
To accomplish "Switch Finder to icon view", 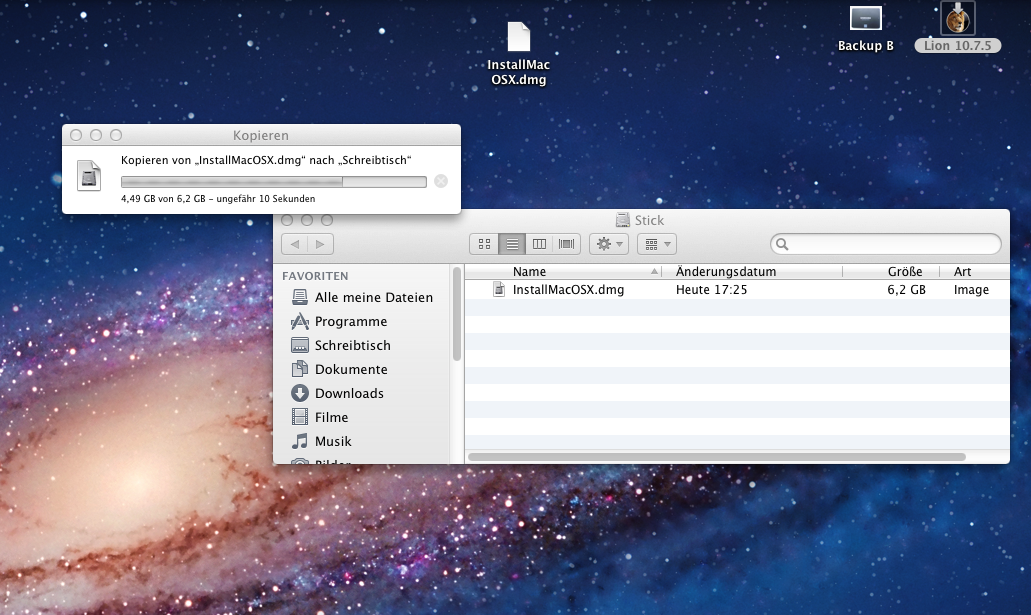I will tap(484, 244).
